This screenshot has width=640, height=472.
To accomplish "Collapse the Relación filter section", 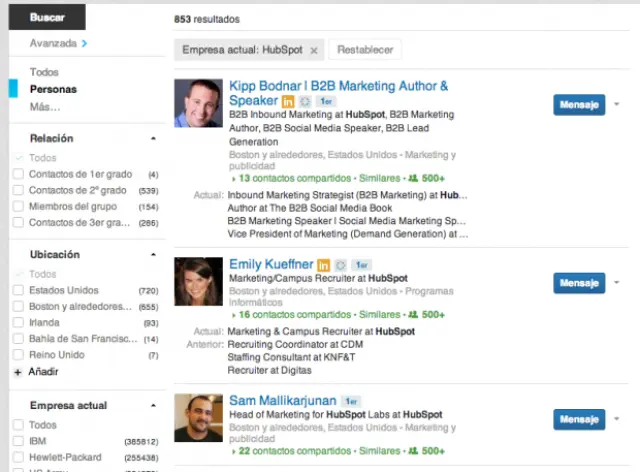I will pos(153,139).
